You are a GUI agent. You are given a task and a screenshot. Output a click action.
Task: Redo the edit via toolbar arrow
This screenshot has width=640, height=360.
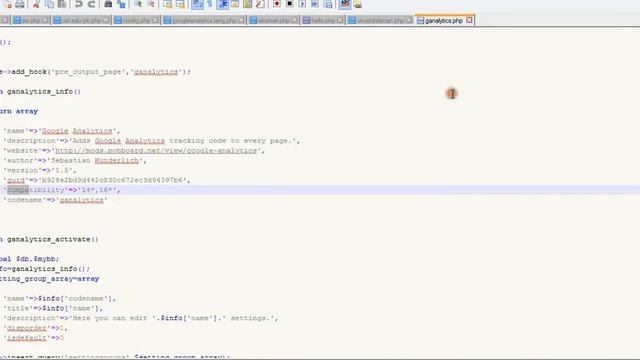tap(91, 4)
